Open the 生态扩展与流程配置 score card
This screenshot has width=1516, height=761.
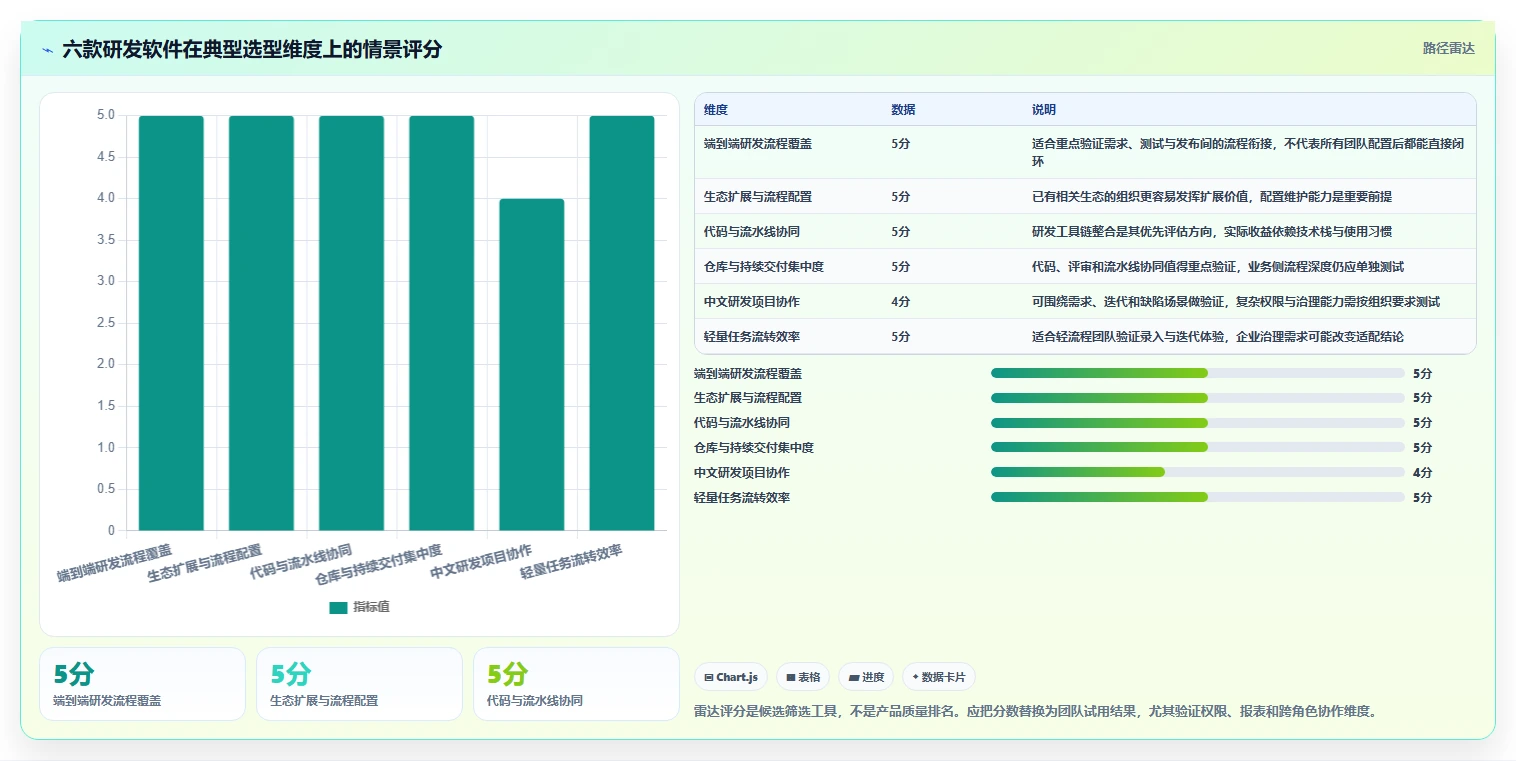359,684
